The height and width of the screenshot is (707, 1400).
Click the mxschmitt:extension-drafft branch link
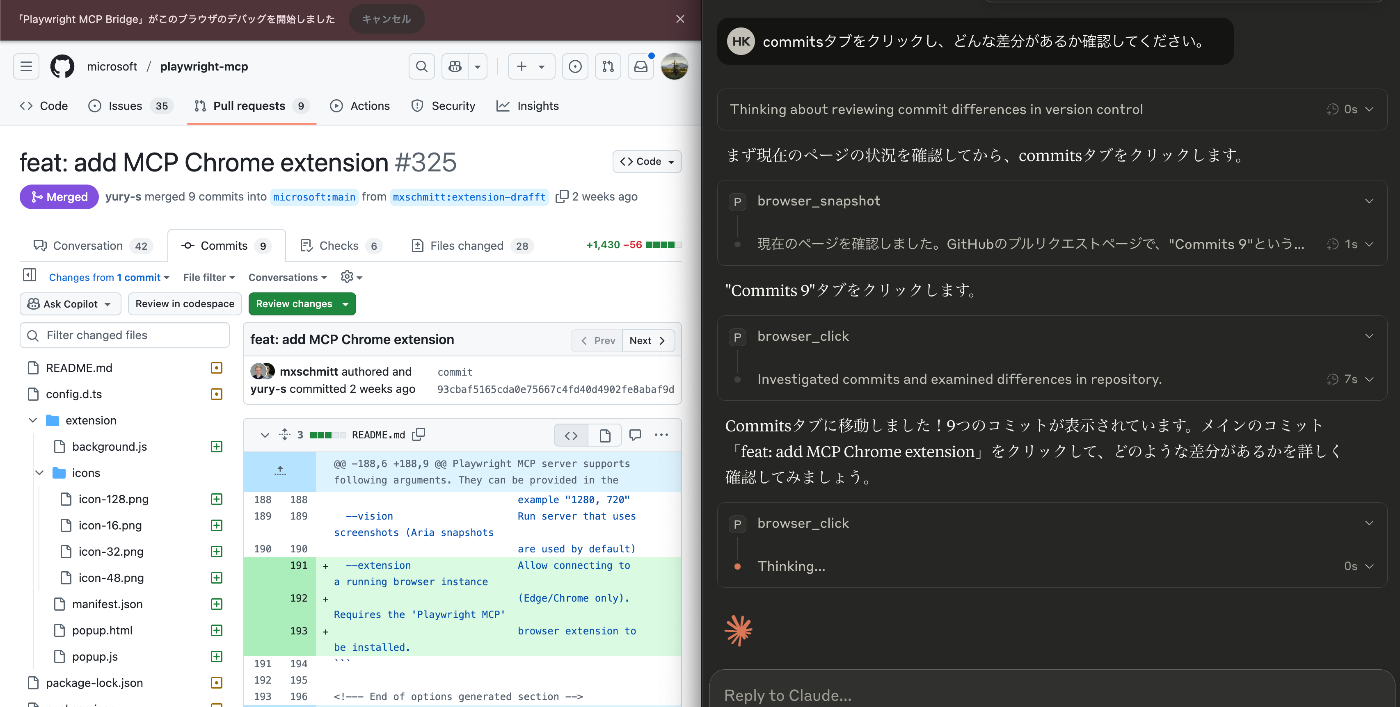point(469,197)
